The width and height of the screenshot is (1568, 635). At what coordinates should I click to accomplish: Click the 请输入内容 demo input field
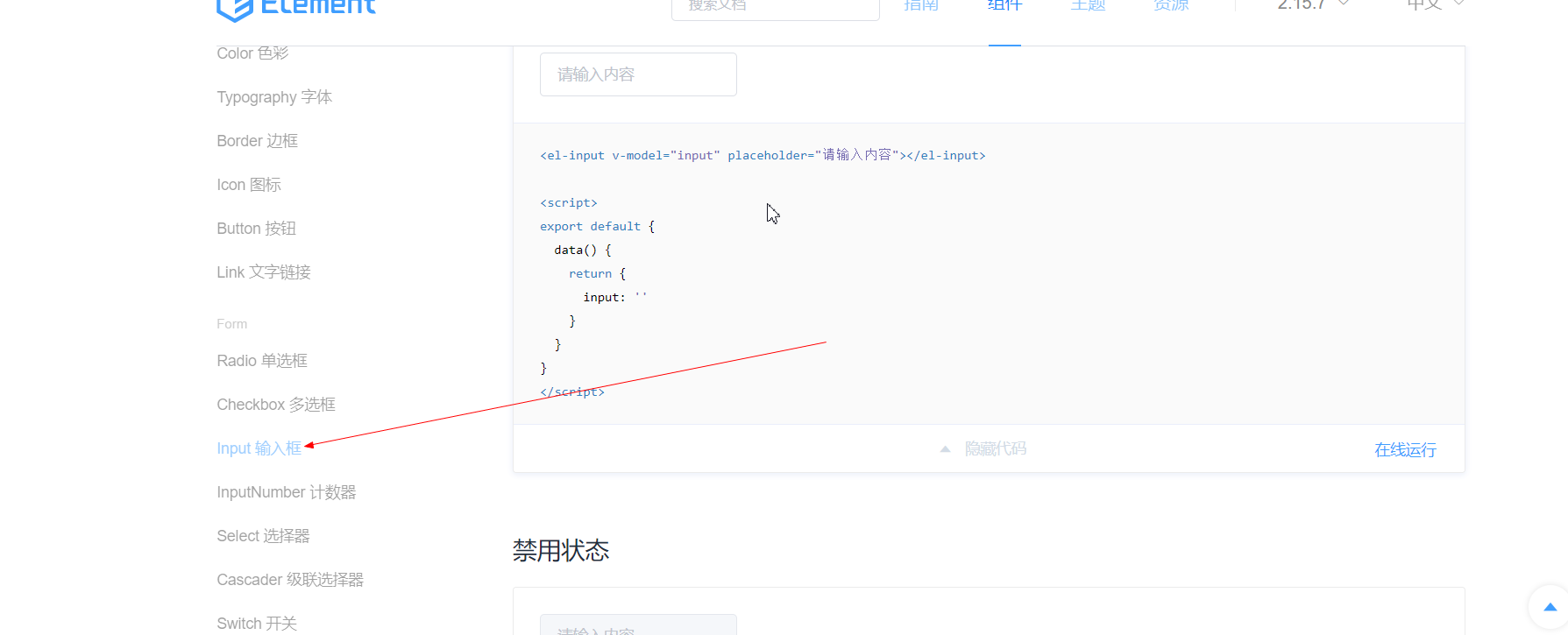tap(638, 74)
